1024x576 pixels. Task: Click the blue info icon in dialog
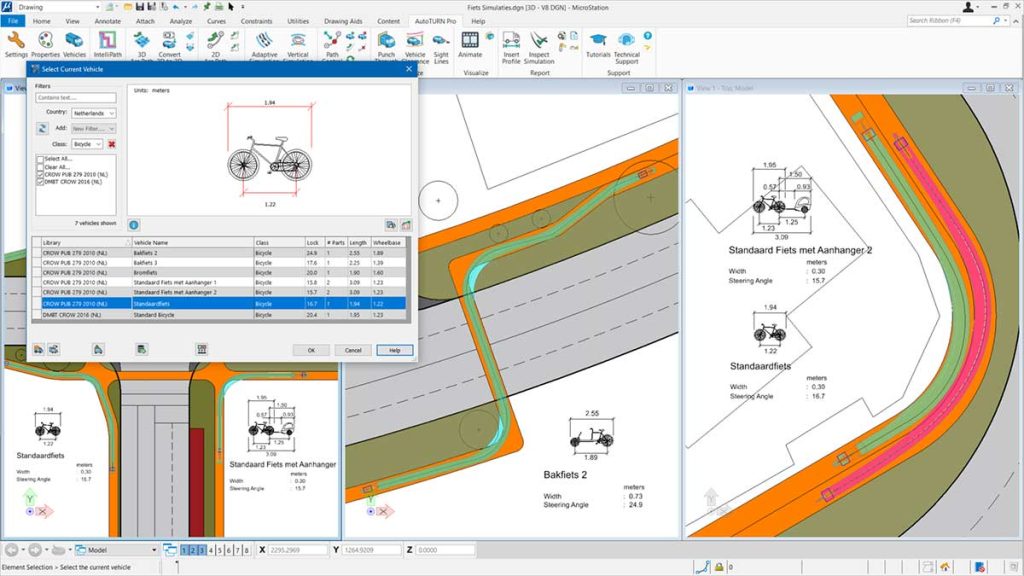tap(133, 225)
